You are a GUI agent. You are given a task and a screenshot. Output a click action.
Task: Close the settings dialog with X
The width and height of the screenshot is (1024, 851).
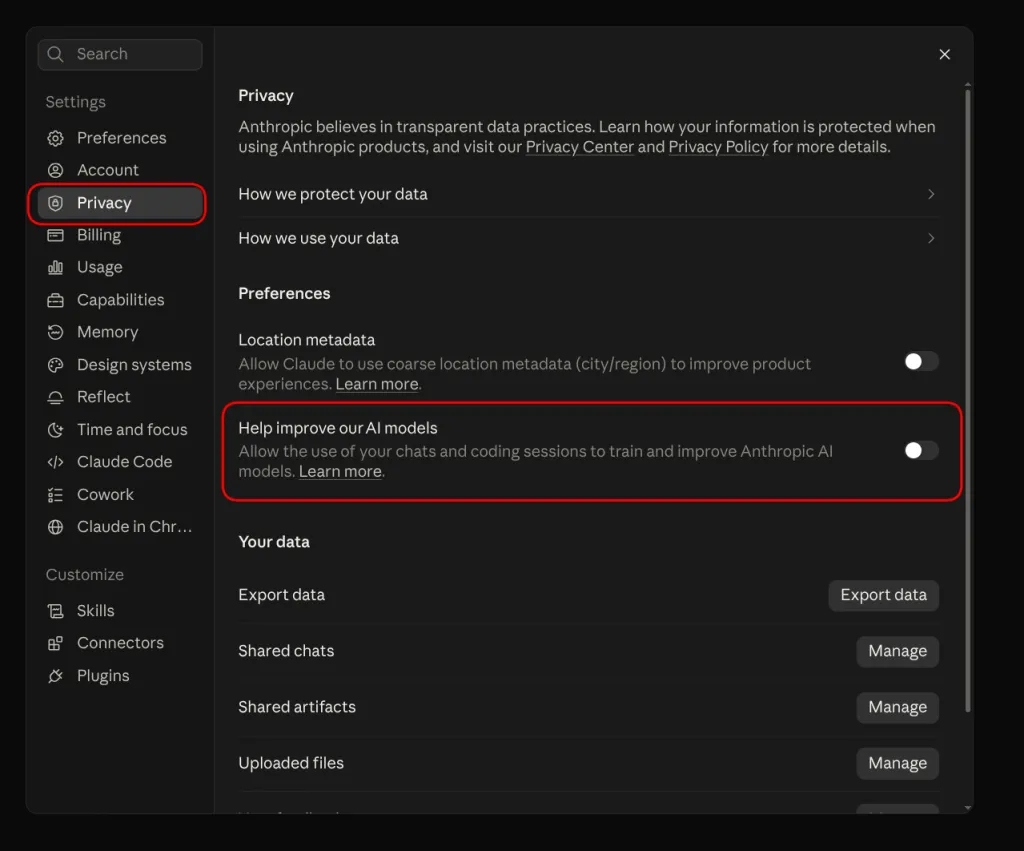coord(944,54)
